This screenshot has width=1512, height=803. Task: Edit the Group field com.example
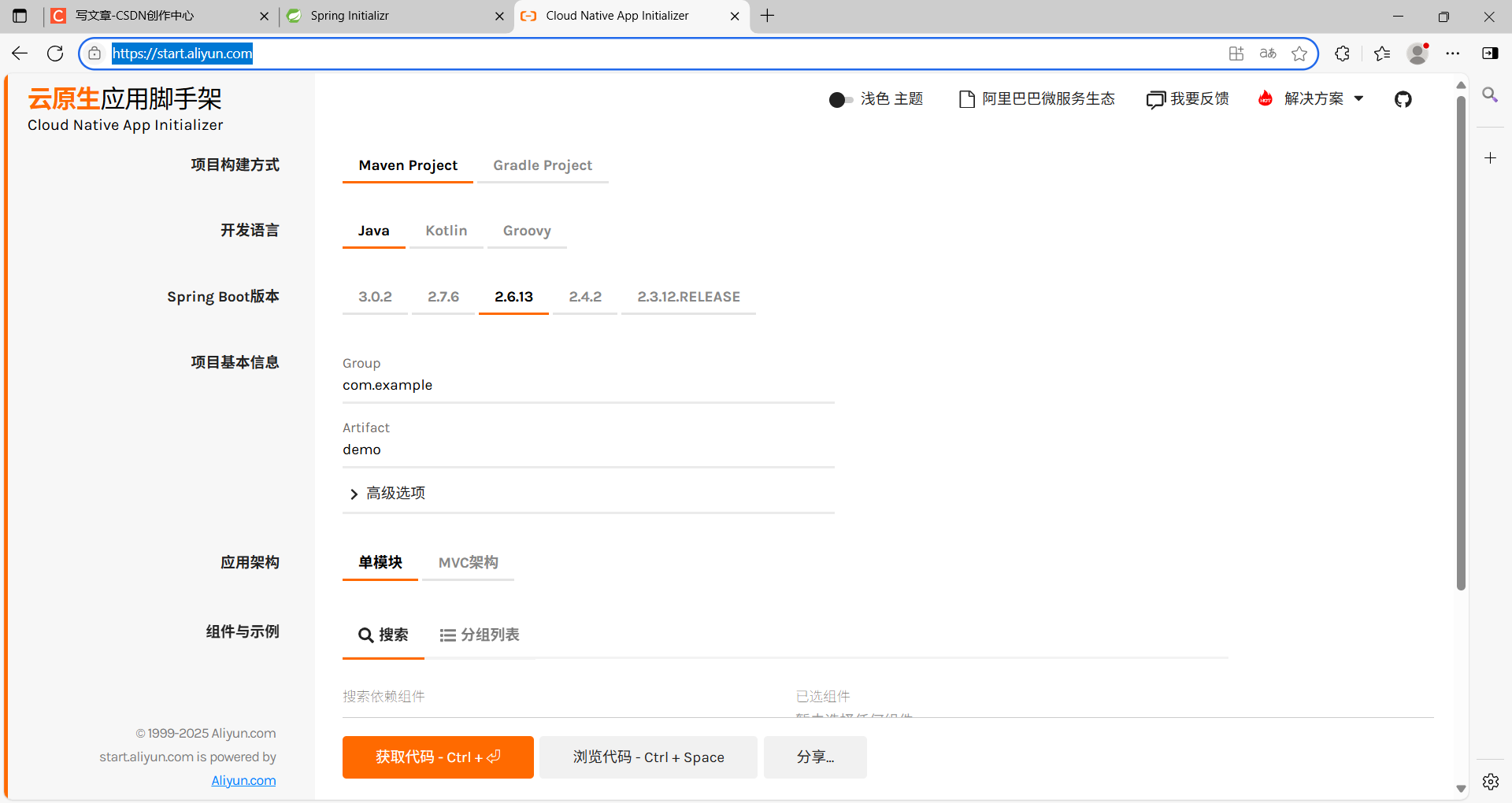[588, 385]
